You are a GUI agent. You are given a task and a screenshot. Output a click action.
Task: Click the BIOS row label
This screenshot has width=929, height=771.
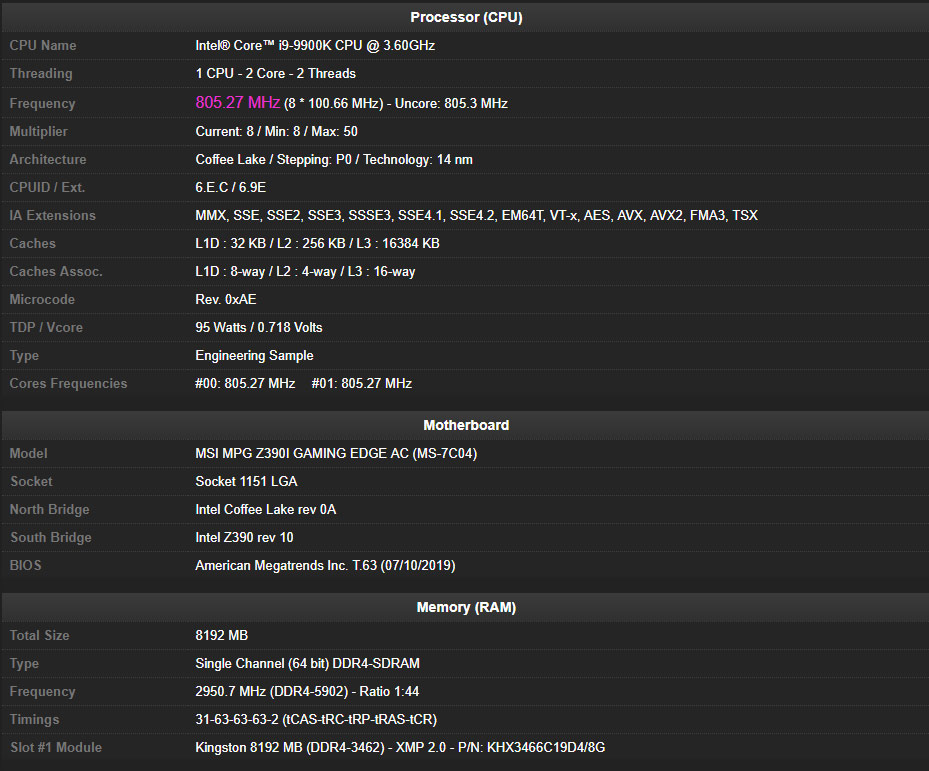(x=25, y=565)
